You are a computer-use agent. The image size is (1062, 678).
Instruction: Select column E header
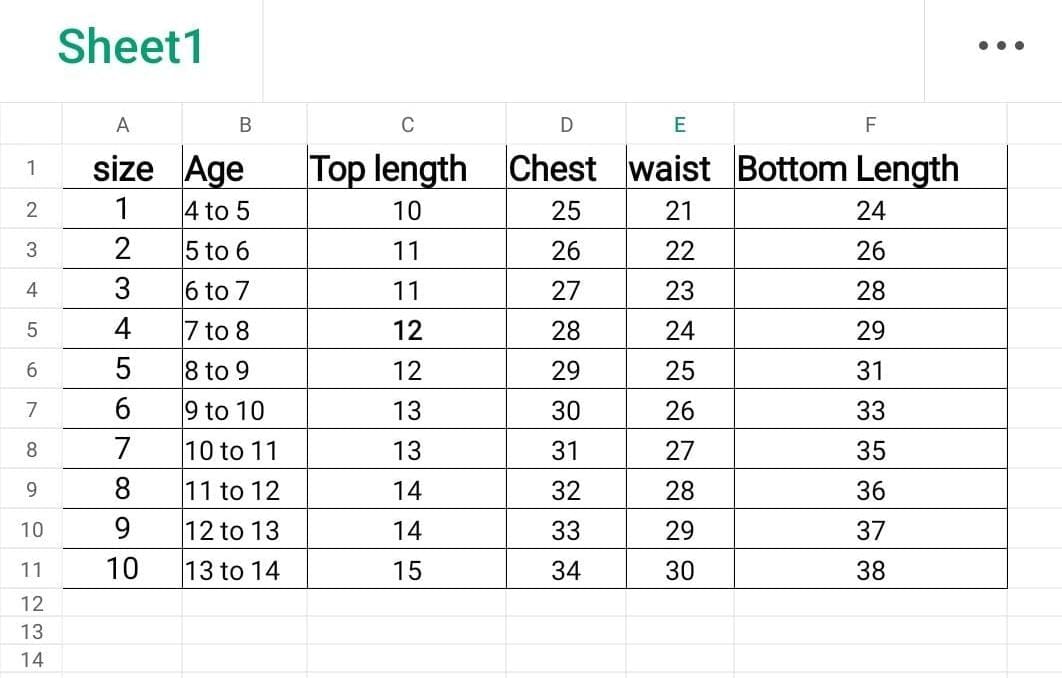point(680,125)
